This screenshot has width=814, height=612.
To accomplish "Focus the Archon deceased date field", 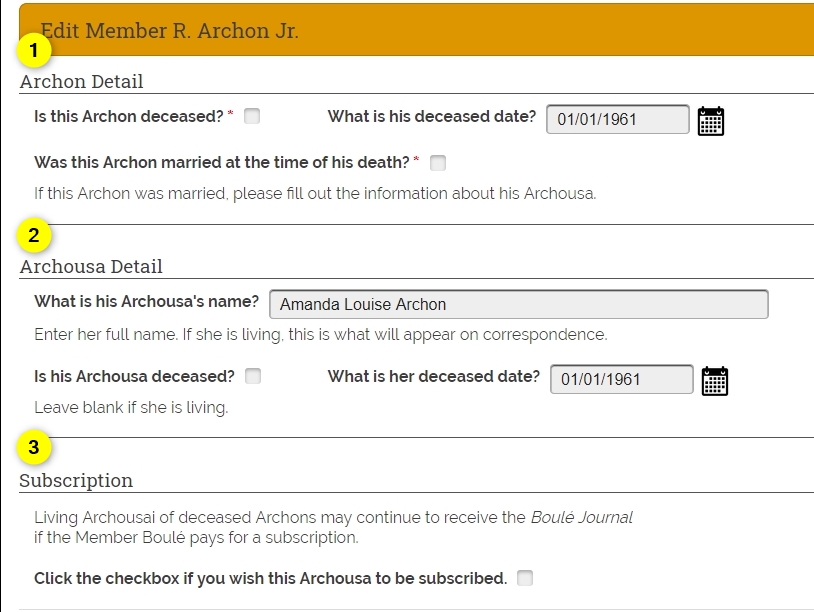I will click(618, 119).
